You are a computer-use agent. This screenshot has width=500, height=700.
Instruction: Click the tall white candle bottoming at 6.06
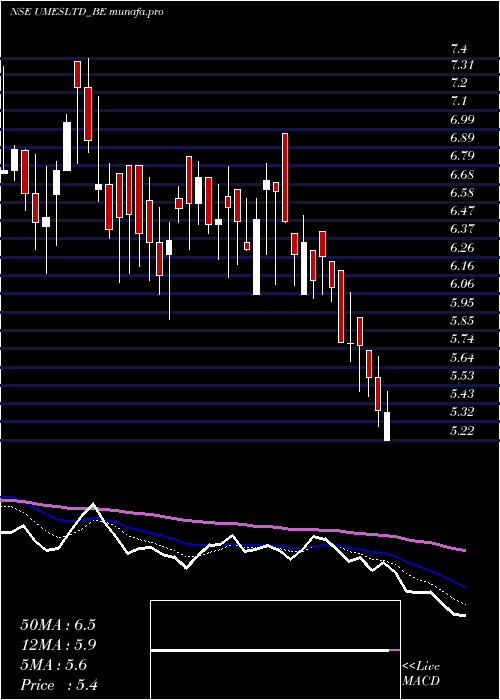[257, 257]
